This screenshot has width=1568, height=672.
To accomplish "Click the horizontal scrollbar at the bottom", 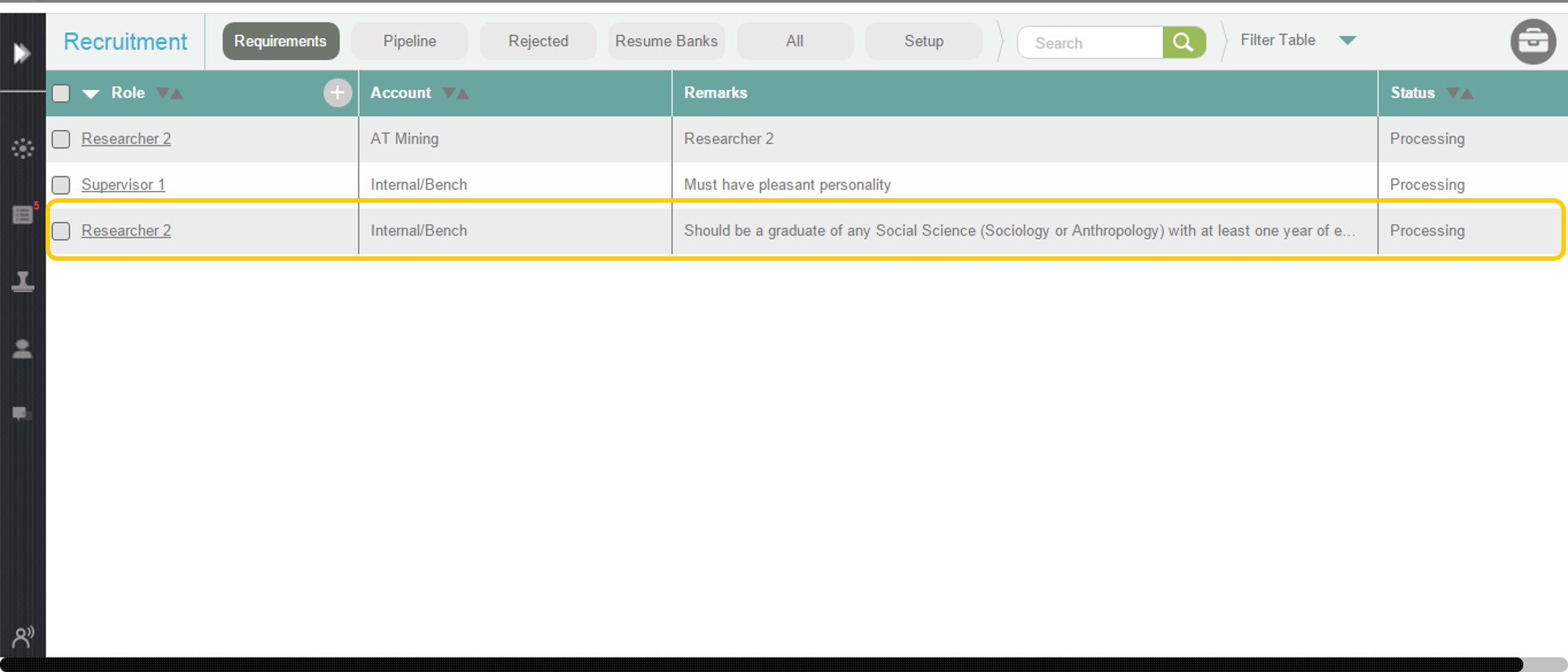I will tap(762, 665).
